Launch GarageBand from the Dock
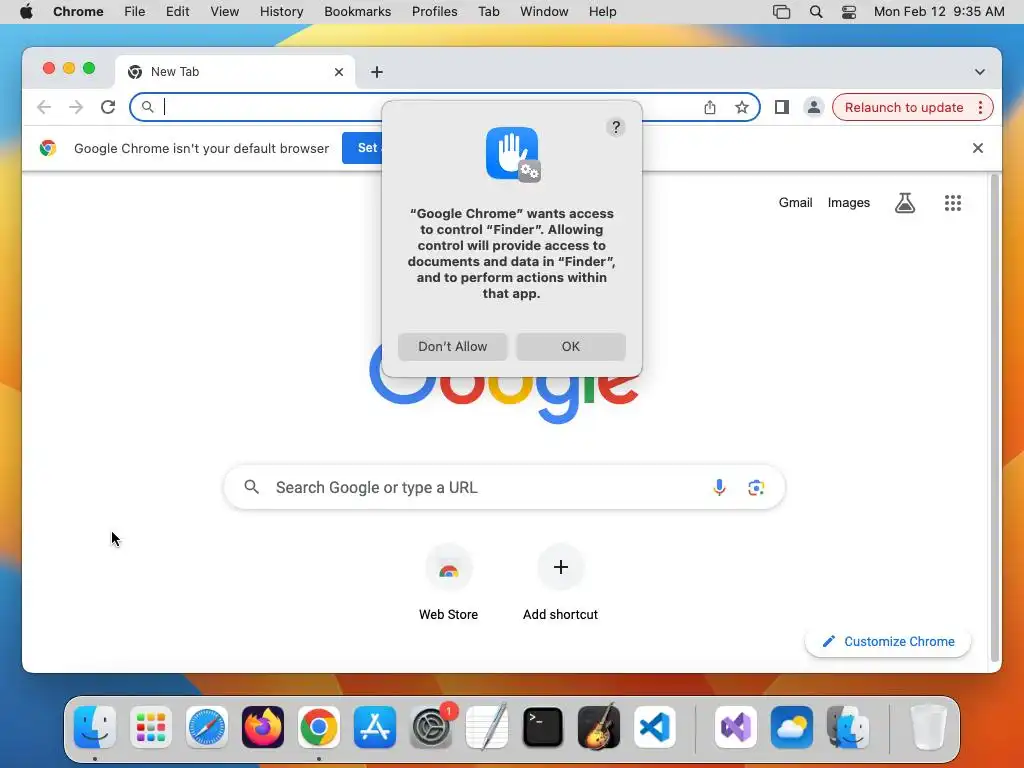Screen dimensions: 1024x768 (599, 727)
